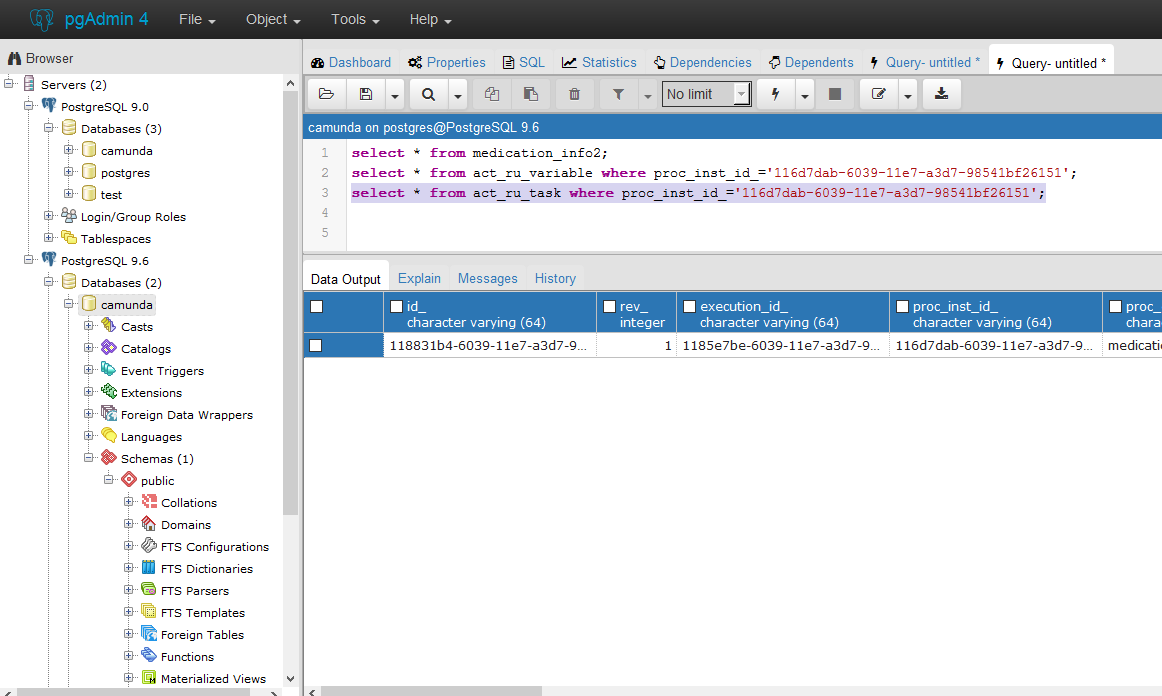Switch to the Messages results tab
Screen dimensions: 1162x696
[488, 278]
